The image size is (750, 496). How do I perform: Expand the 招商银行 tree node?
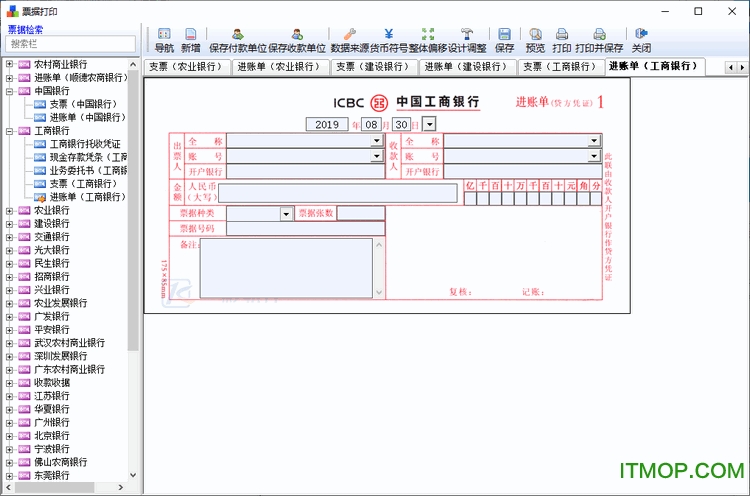[x=9, y=276]
